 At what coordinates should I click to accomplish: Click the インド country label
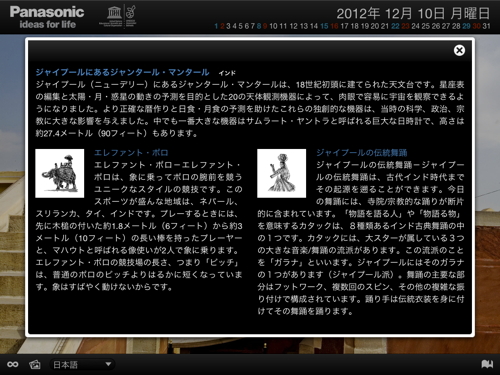coord(227,73)
